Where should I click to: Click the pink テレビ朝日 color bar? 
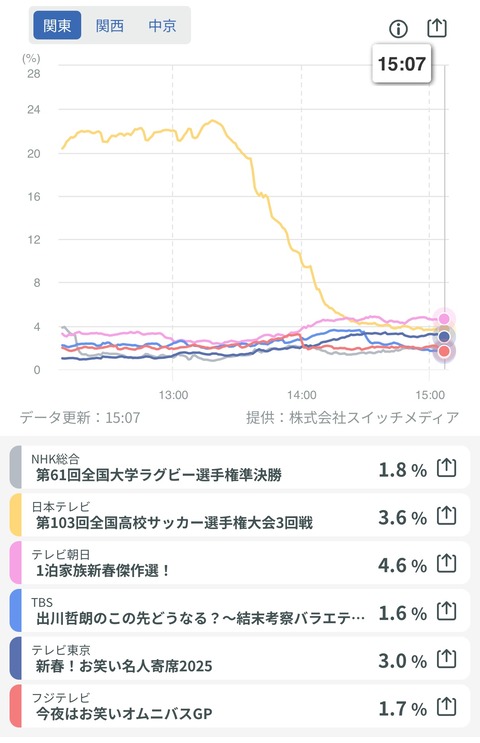(x=16, y=563)
